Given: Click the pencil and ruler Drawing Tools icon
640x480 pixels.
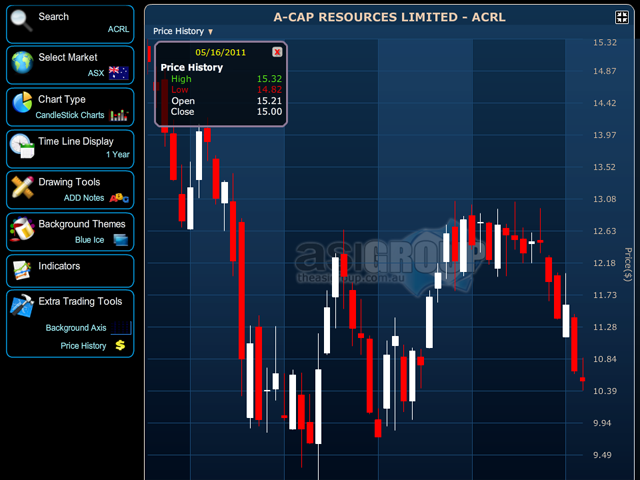Looking at the screenshot, I should pyautogui.click(x=22, y=187).
